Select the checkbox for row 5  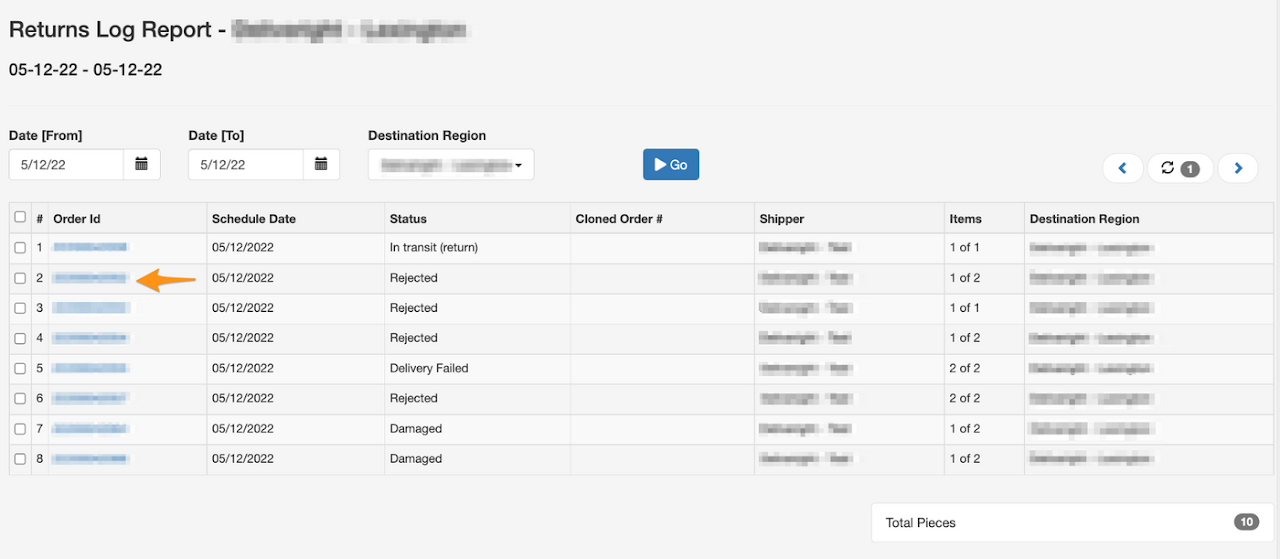tap(20, 368)
